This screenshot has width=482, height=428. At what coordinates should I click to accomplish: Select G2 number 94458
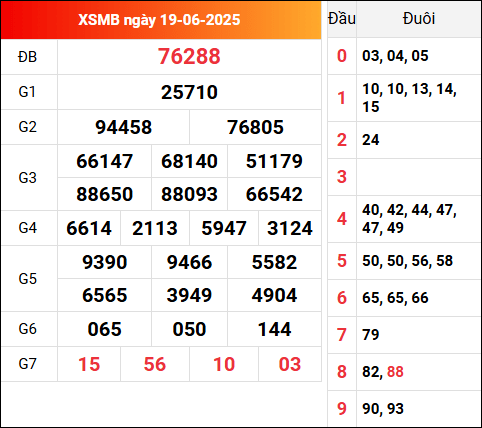123,127
